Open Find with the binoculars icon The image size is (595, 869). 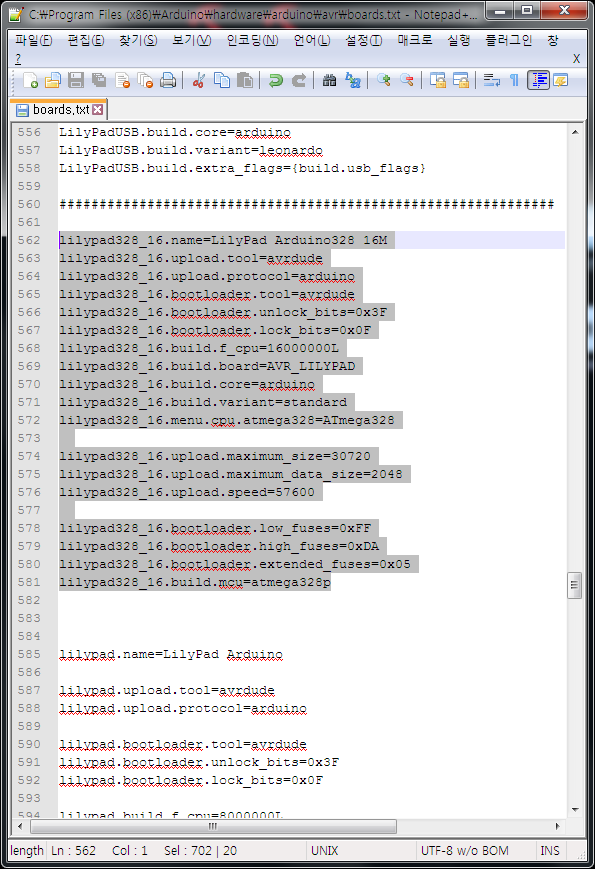[x=329, y=80]
